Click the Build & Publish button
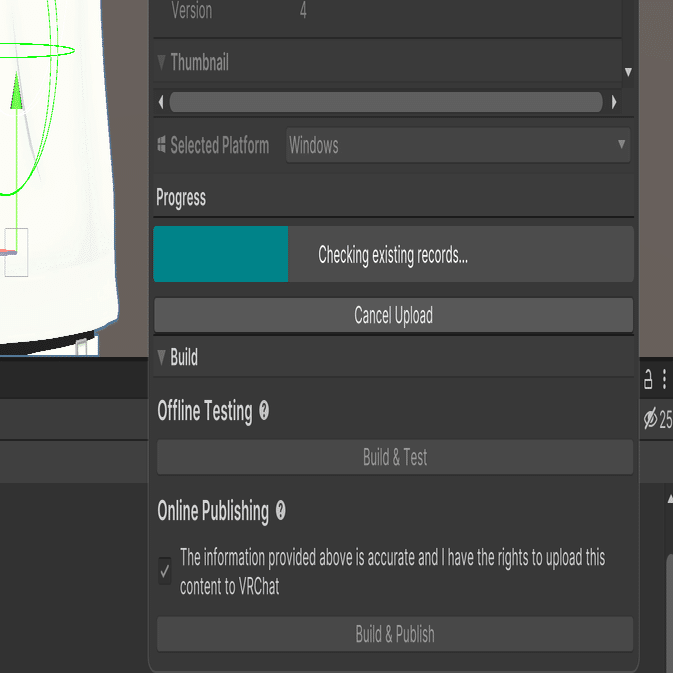Screen dimensions: 673x673 click(395, 634)
